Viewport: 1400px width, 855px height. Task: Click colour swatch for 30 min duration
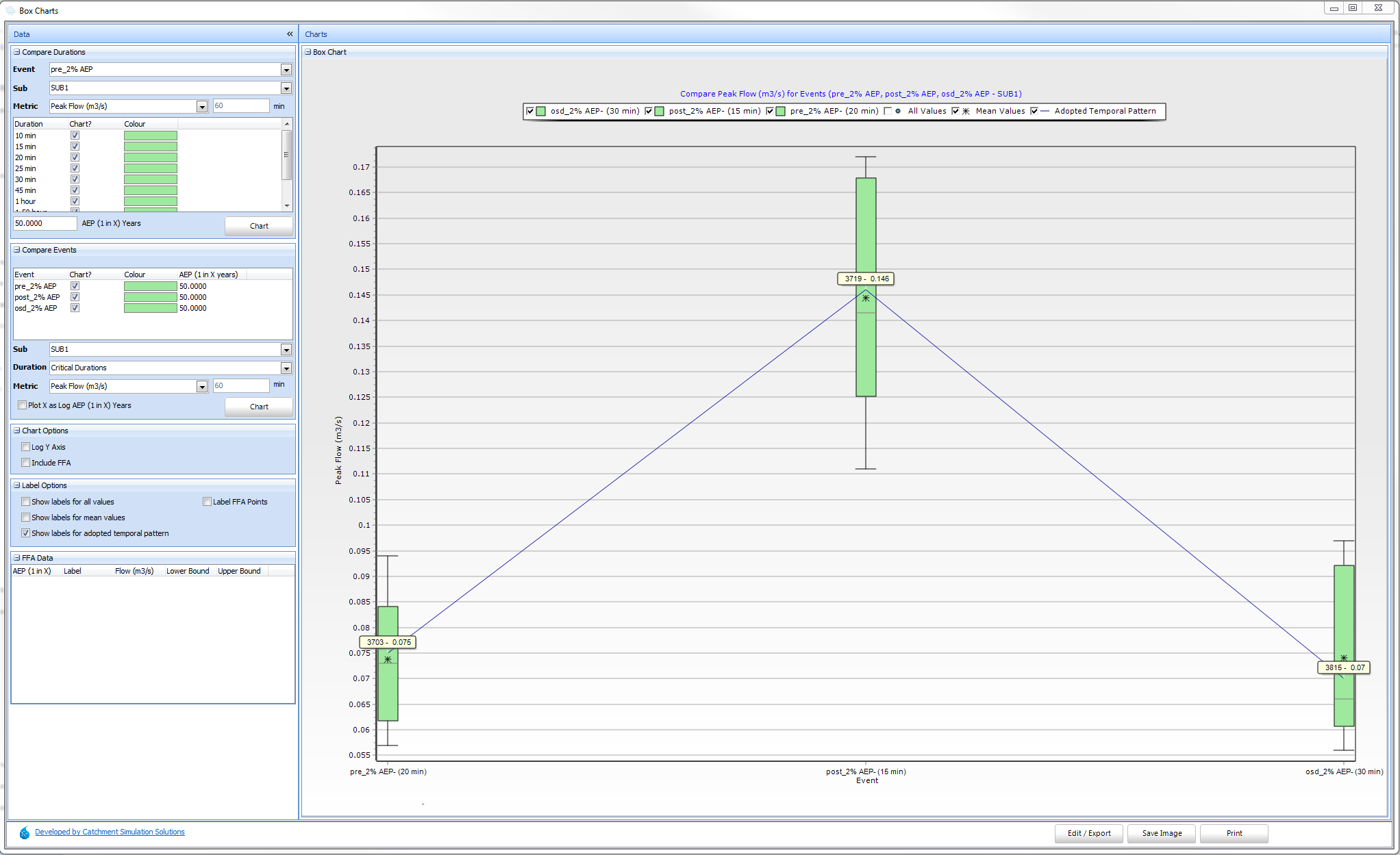click(150, 179)
